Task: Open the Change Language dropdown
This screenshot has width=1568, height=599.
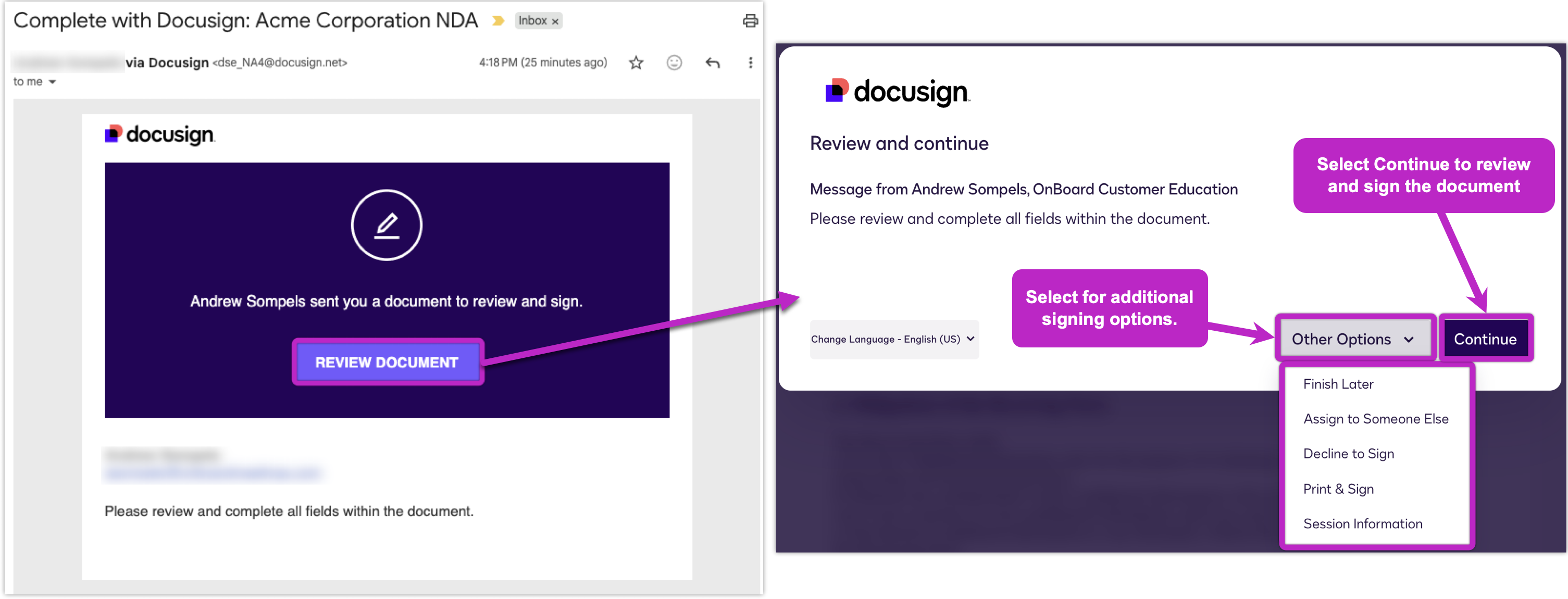Action: [x=893, y=339]
